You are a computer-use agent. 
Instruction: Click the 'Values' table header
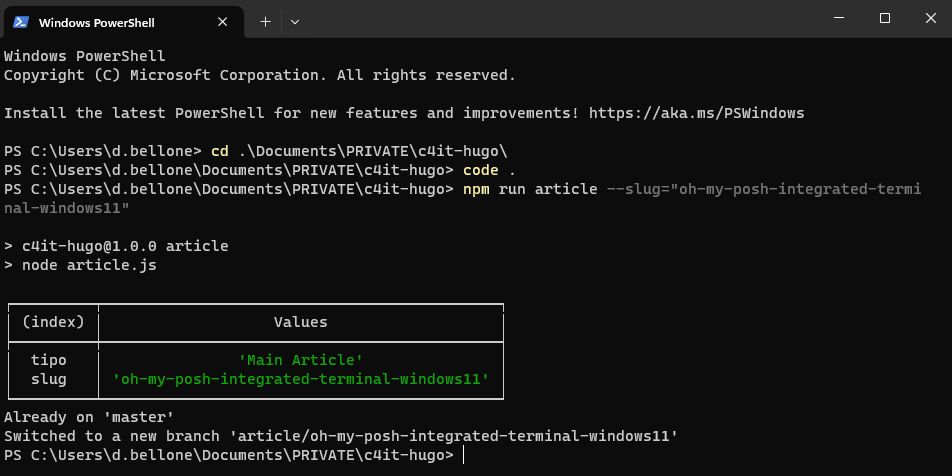click(x=300, y=322)
